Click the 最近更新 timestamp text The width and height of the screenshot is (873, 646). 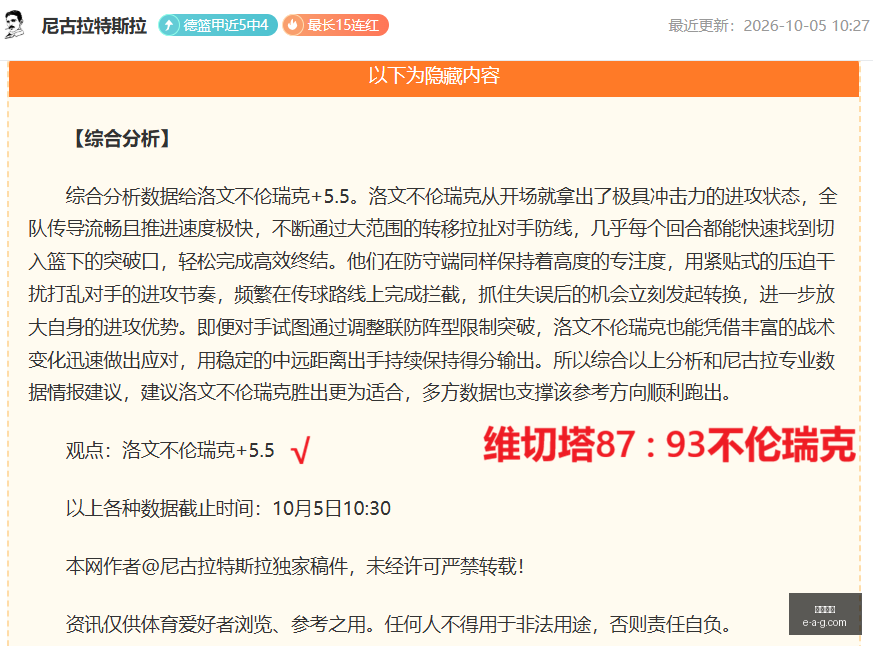tap(769, 26)
